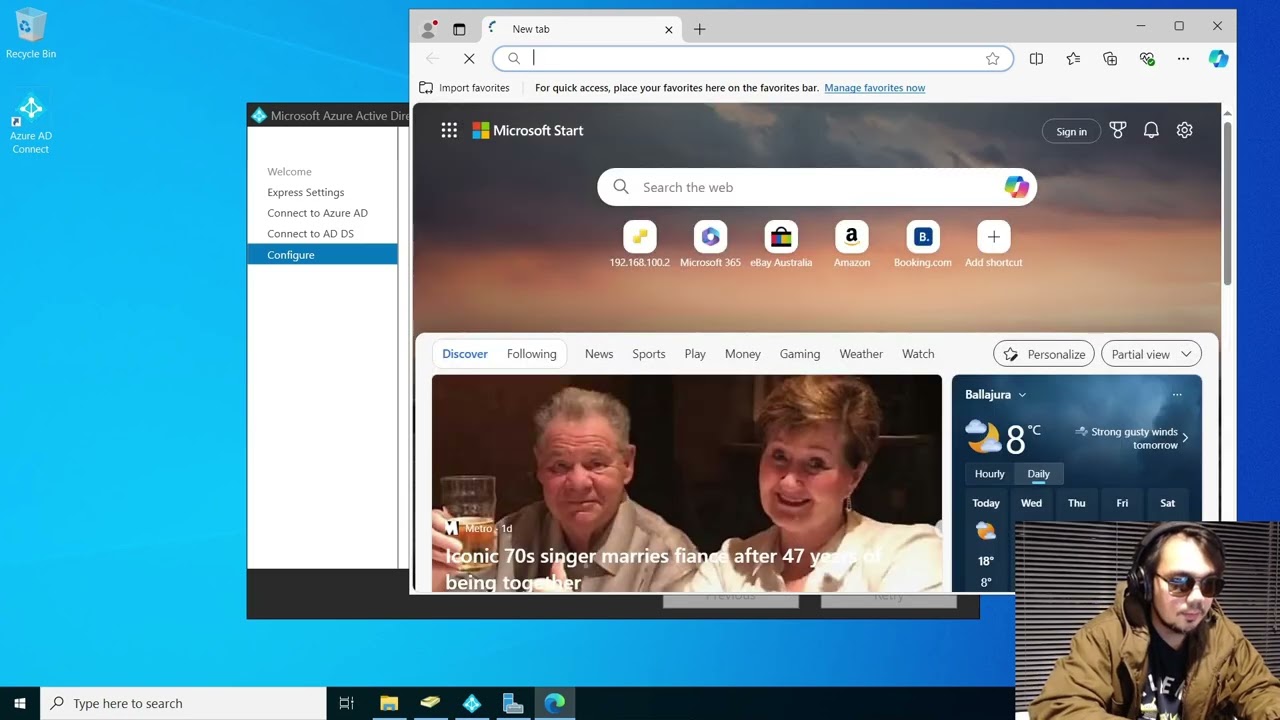Expand the Partial view dropdown
Viewport: 1280px width, 720px height.
click(1151, 354)
